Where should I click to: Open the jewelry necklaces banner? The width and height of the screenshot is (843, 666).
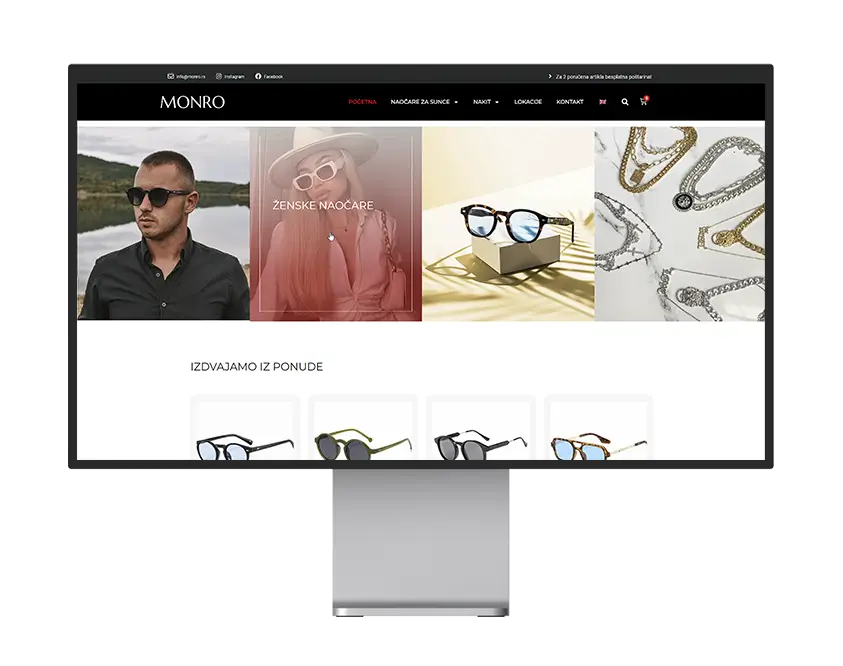(x=680, y=224)
